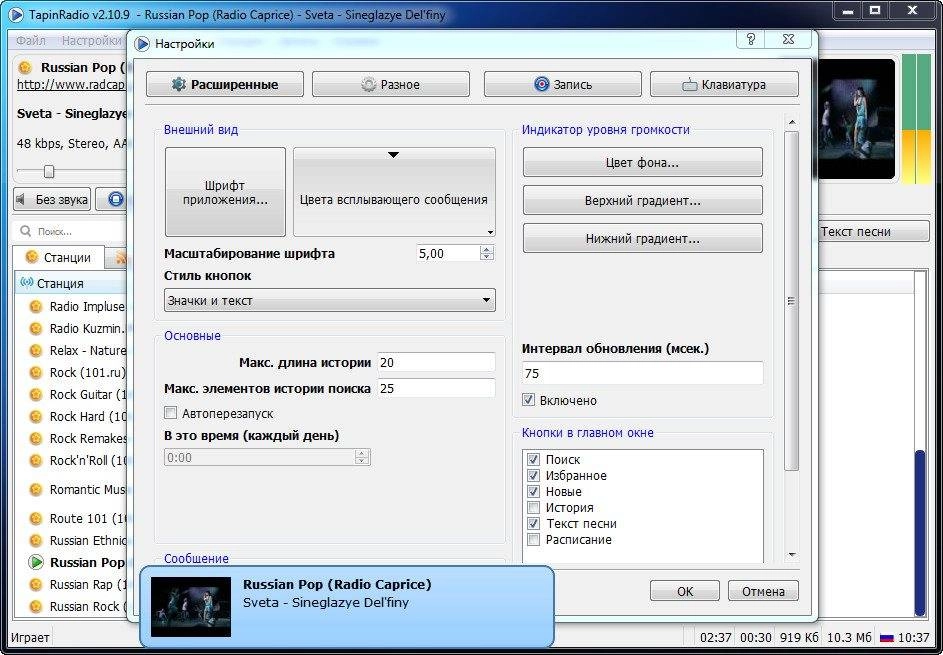This screenshot has width=943, height=655.
Task: Select Russian Rap station
Action: (x=88, y=585)
